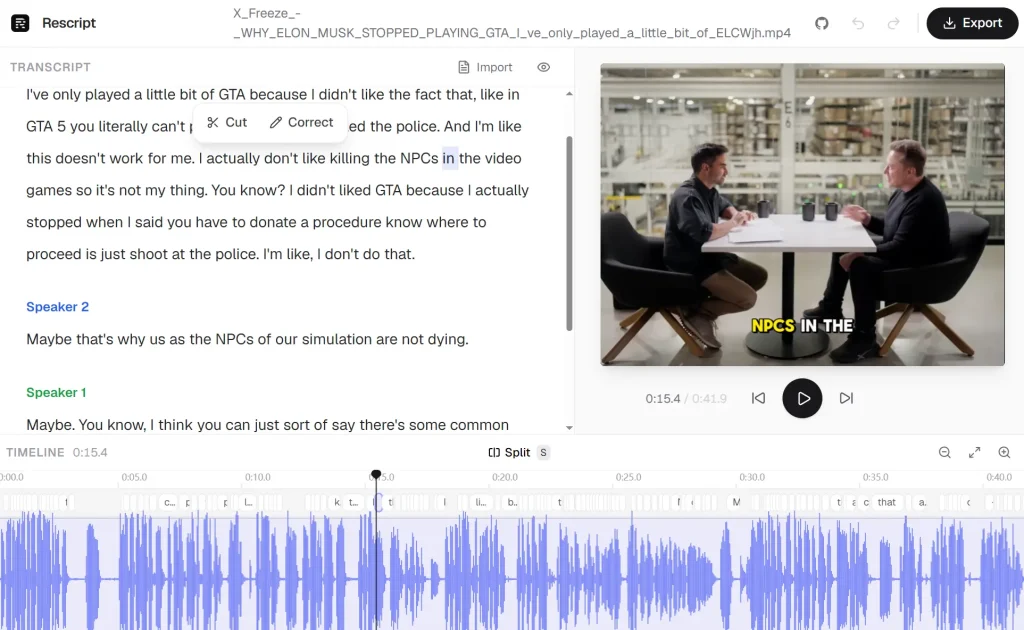The height and width of the screenshot is (630, 1024).
Task: Click the Rescript app title
Action: (x=69, y=23)
